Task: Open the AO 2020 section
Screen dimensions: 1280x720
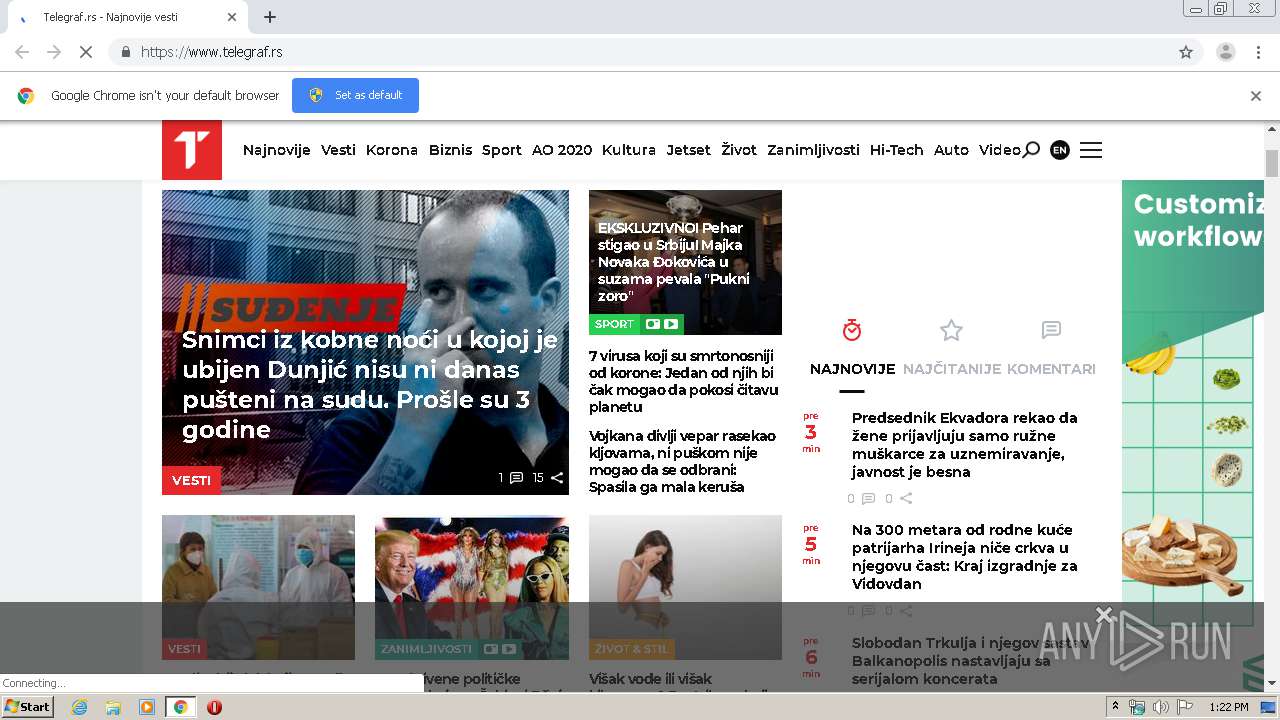Action: coord(562,150)
